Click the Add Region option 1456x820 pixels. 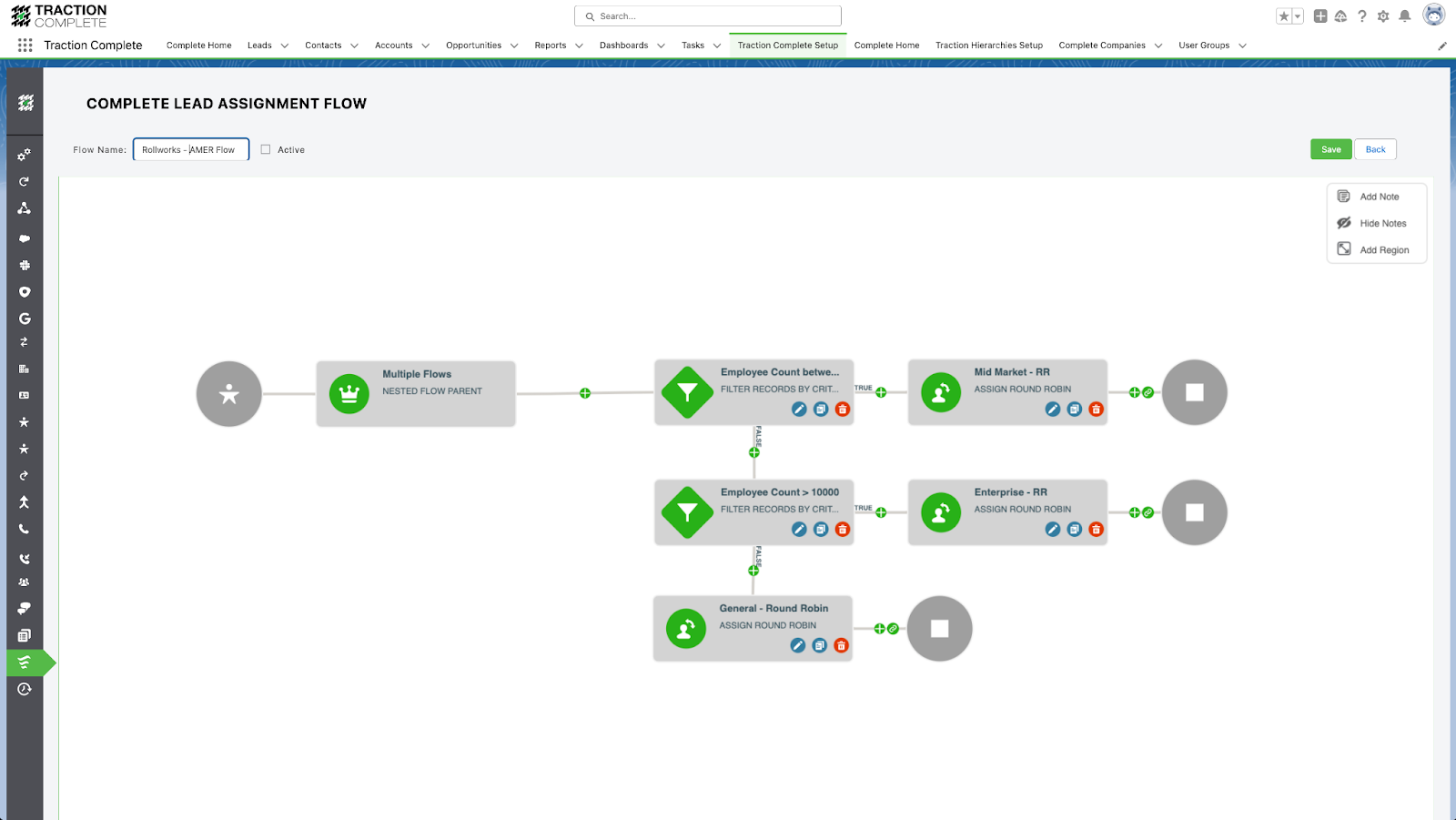point(1383,250)
